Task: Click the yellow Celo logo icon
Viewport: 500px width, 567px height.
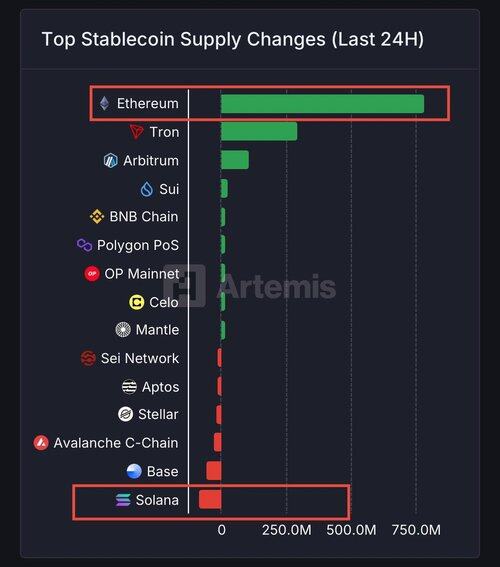Action: tap(137, 302)
